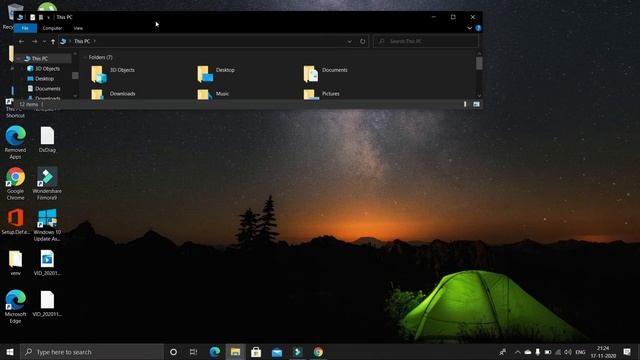Open Chrome from the taskbar
This screenshot has width=640, height=360.
pyautogui.click(x=318, y=352)
